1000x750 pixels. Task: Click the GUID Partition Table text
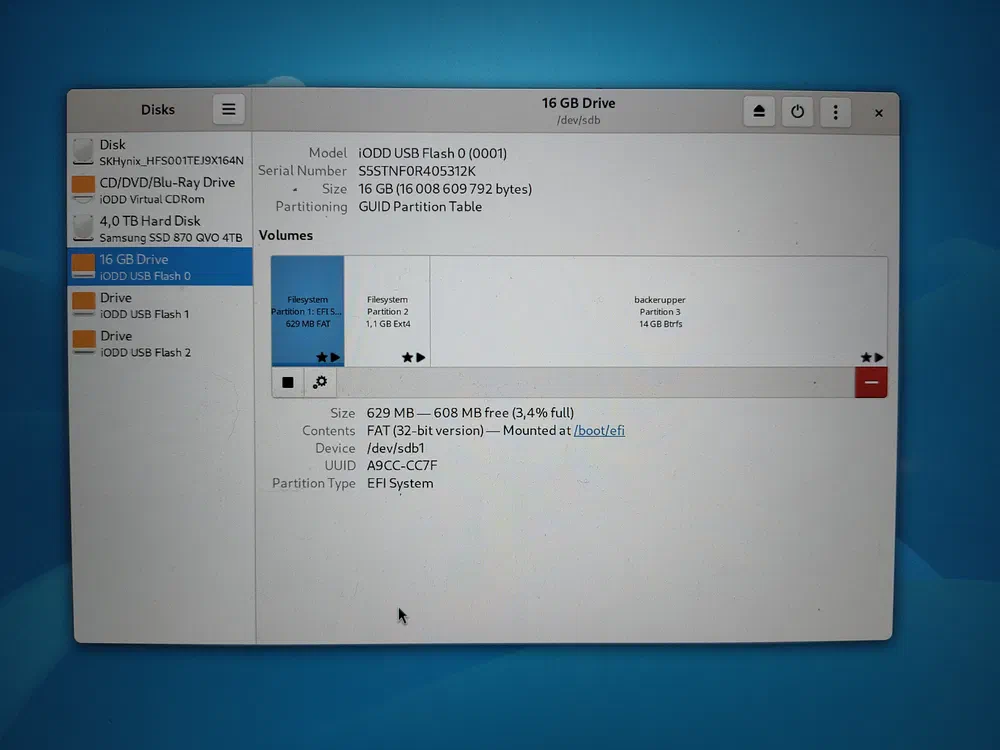(420, 207)
